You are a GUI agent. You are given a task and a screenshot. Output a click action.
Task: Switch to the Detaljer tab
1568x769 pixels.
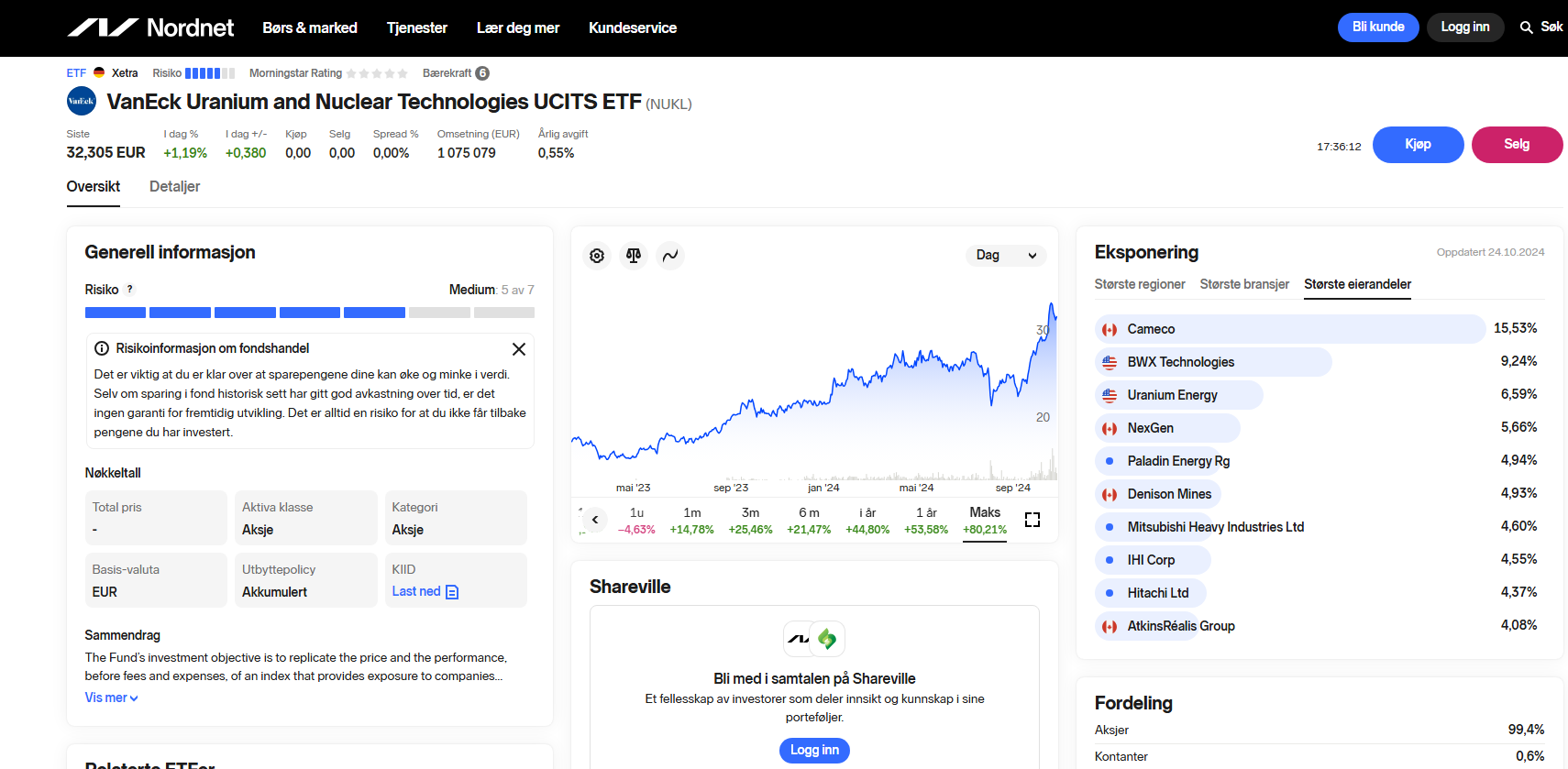pos(174,186)
